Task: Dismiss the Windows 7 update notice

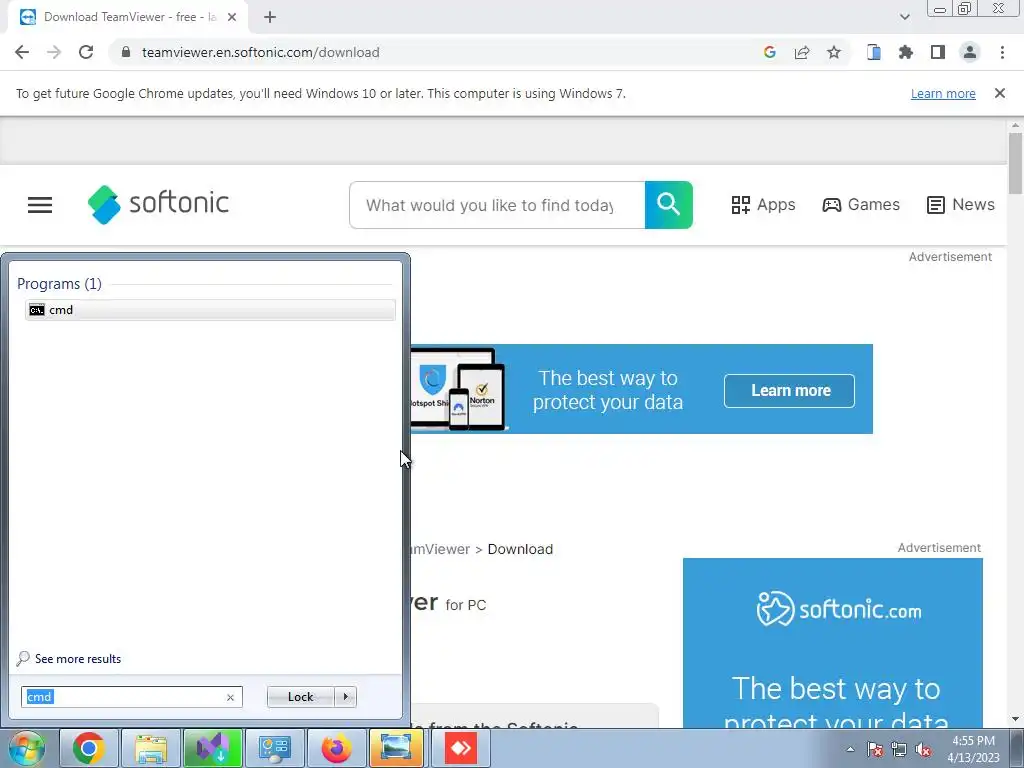Action: 999,93
